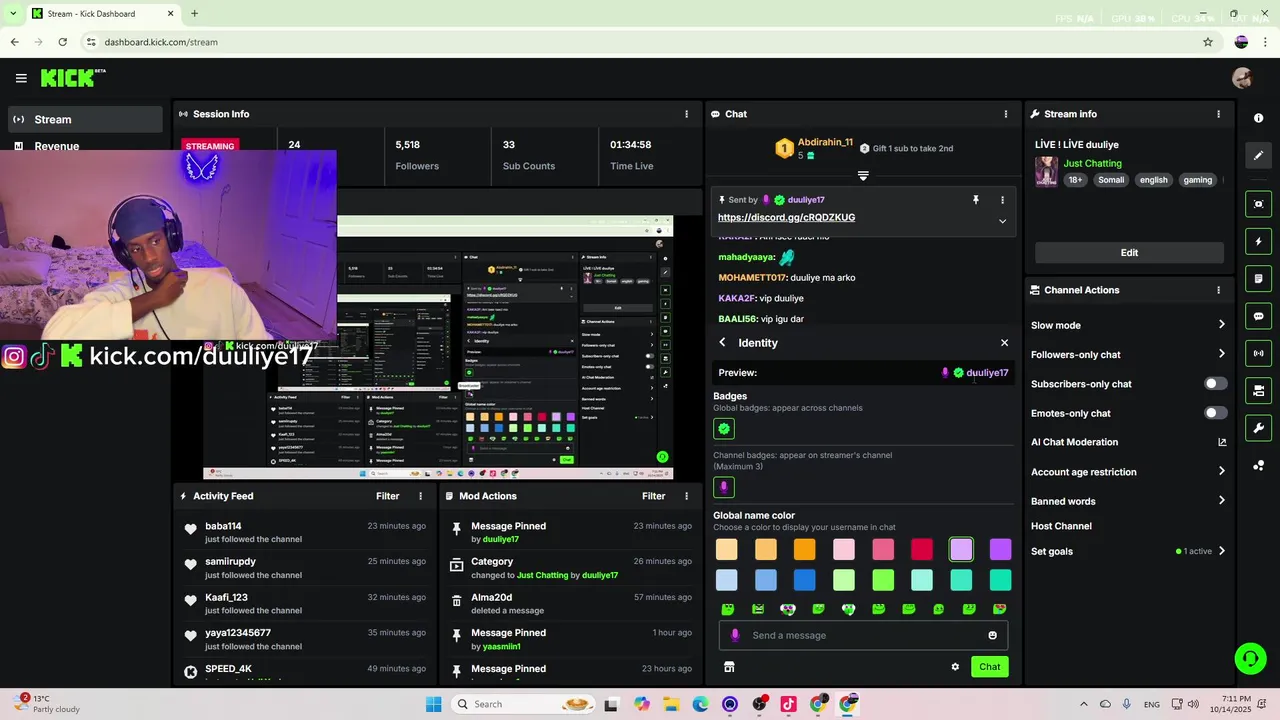Screen dimensions: 1280x720
Task: Expand Account age restriction settings
Action: pos(1221,471)
